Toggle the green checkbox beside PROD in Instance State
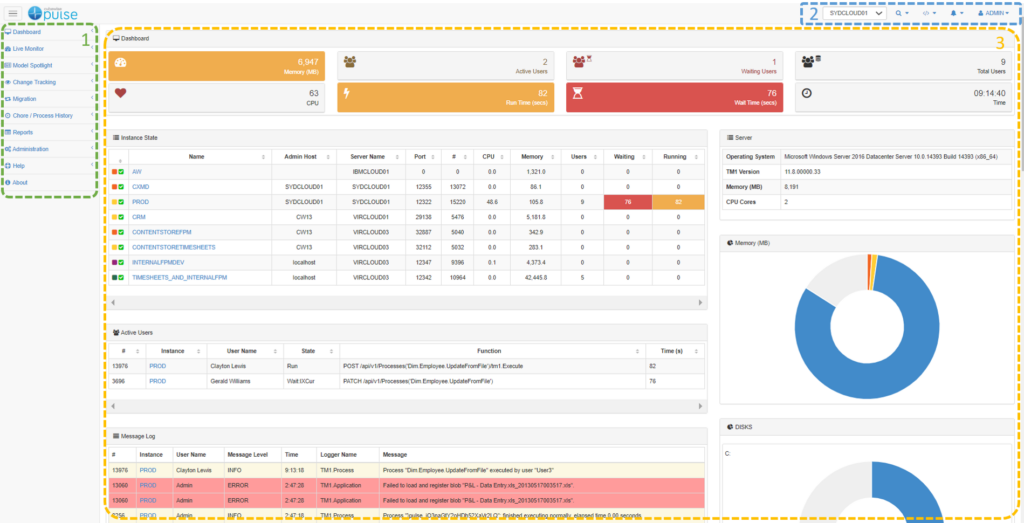Screen dimensions: 1024x523 121,202
